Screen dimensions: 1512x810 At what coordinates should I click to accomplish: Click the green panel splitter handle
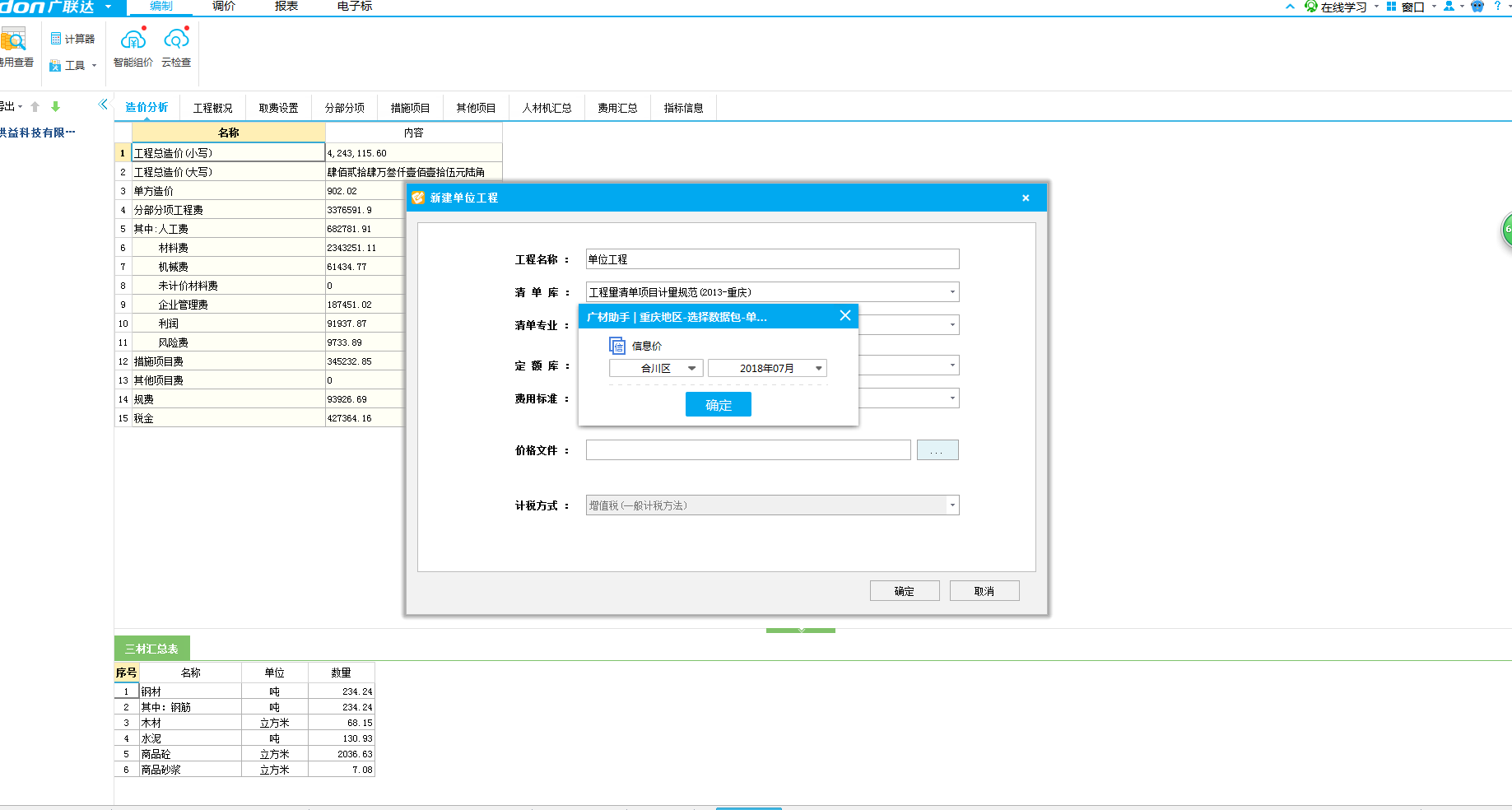tap(801, 631)
